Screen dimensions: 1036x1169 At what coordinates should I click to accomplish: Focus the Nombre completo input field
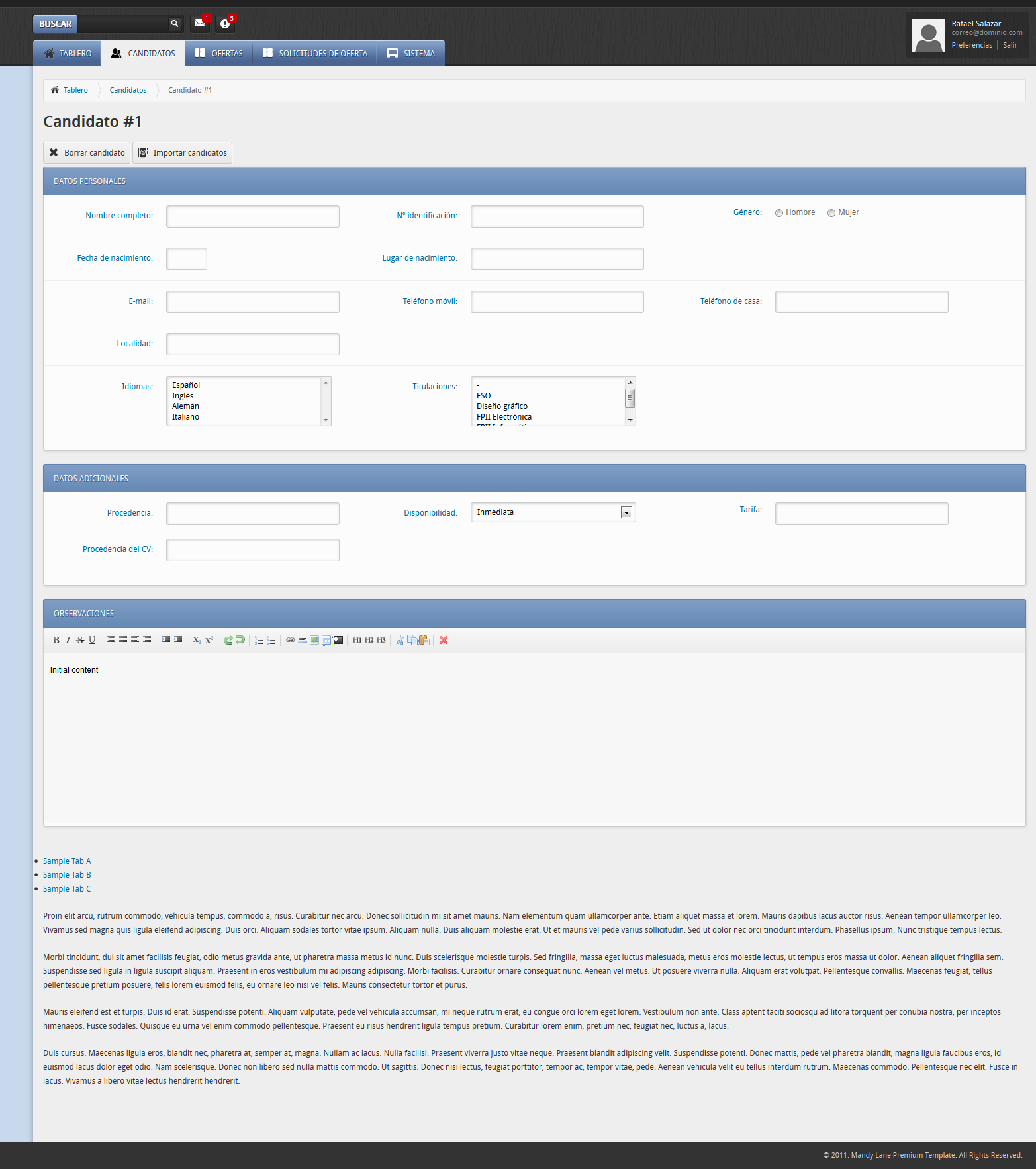252,216
